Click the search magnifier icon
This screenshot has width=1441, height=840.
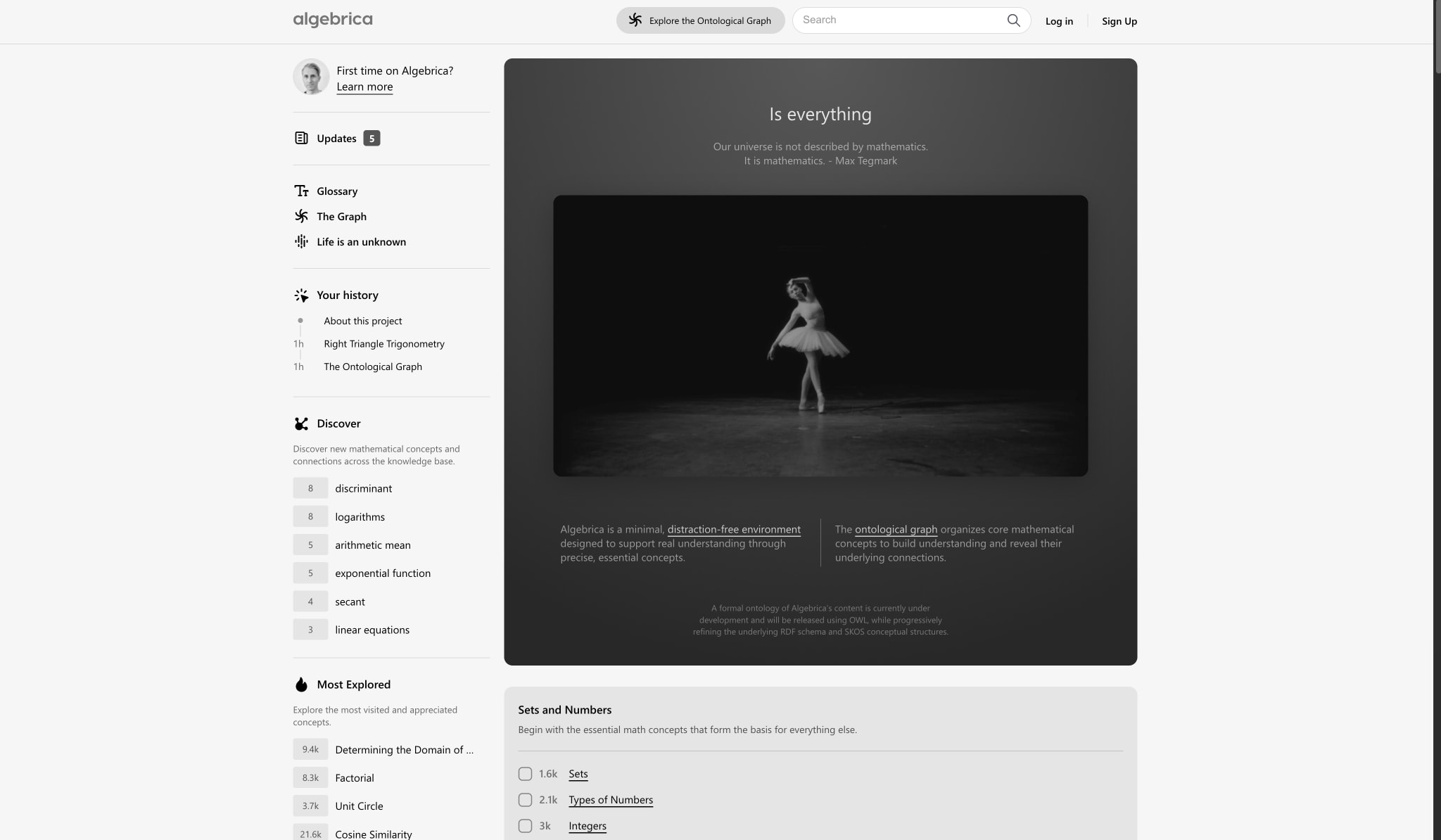pyautogui.click(x=1013, y=20)
